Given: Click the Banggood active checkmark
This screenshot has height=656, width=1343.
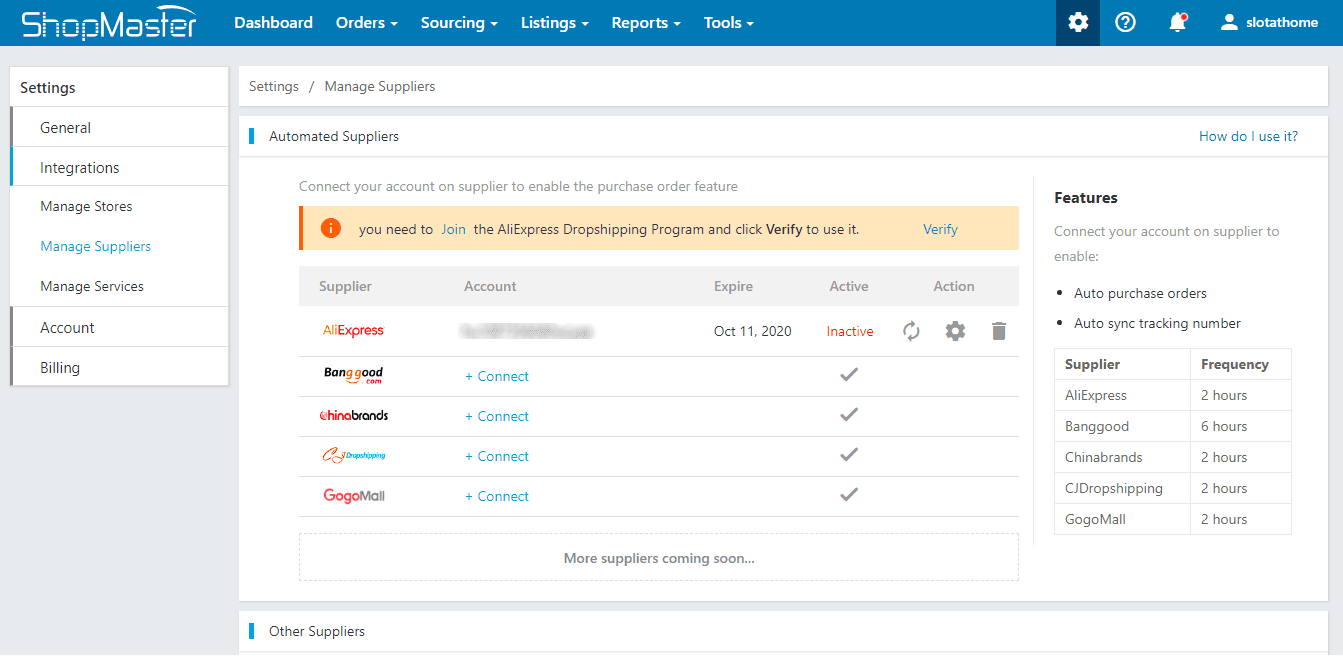Looking at the screenshot, I should (849, 375).
